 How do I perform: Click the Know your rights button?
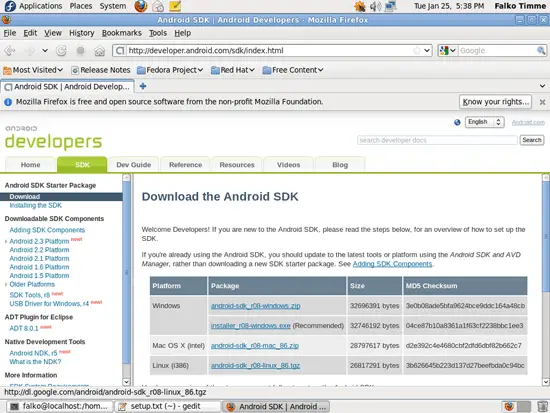[495, 102]
